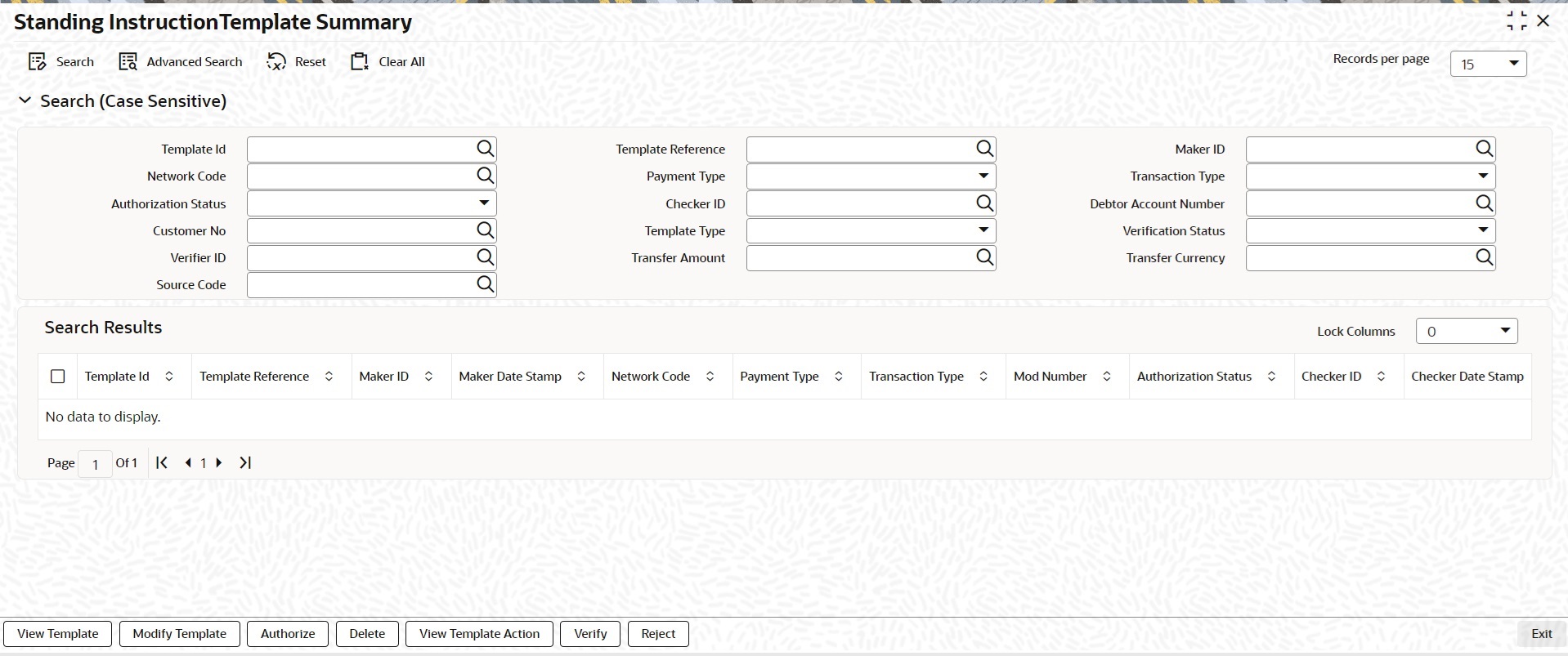Open Advanced Search

point(181,62)
